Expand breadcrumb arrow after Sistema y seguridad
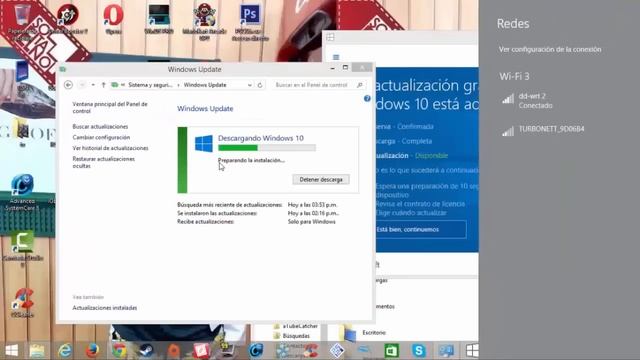 pyautogui.click(x=178, y=85)
